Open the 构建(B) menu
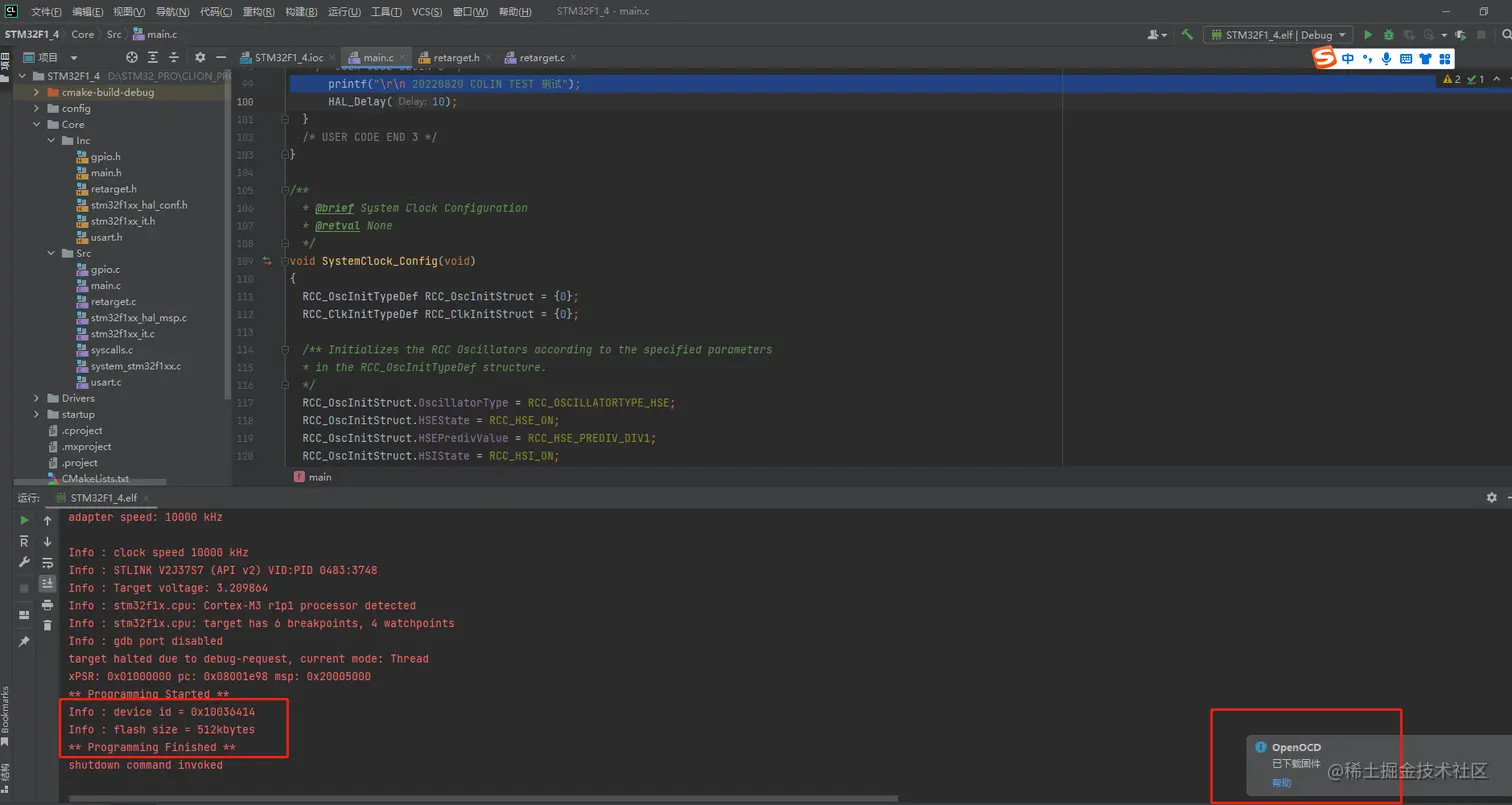The height and width of the screenshot is (805, 1512). (300, 12)
